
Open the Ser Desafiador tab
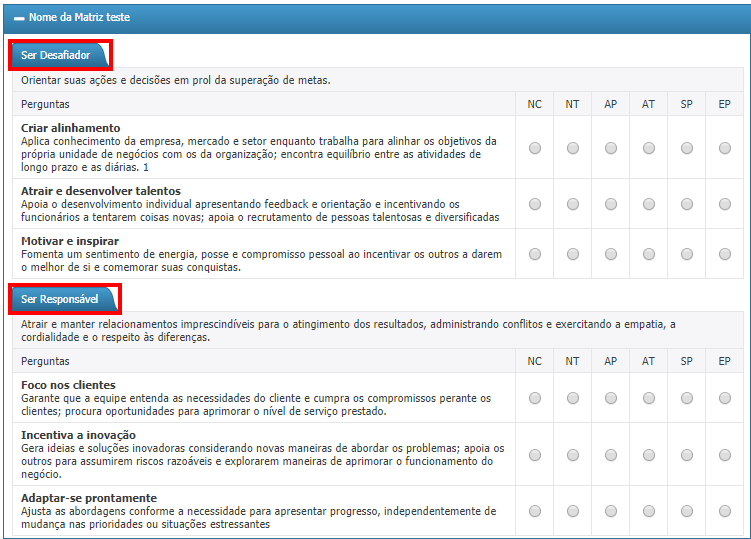(x=56, y=55)
